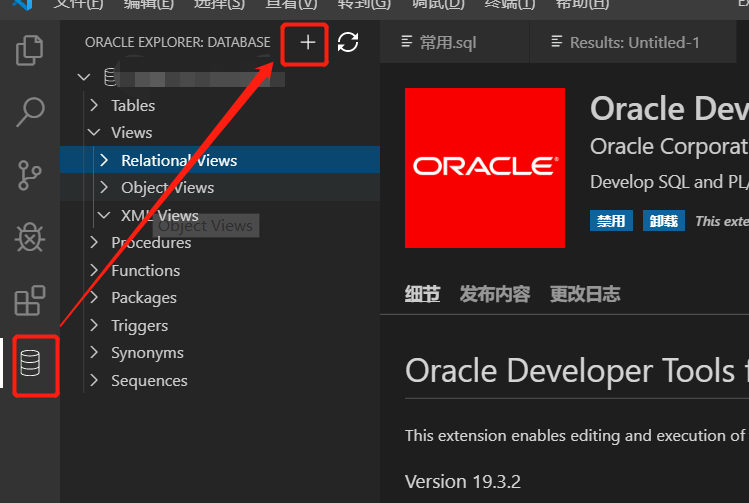Expand the Sequences node
The height and width of the screenshot is (503, 749).
(94, 380)
